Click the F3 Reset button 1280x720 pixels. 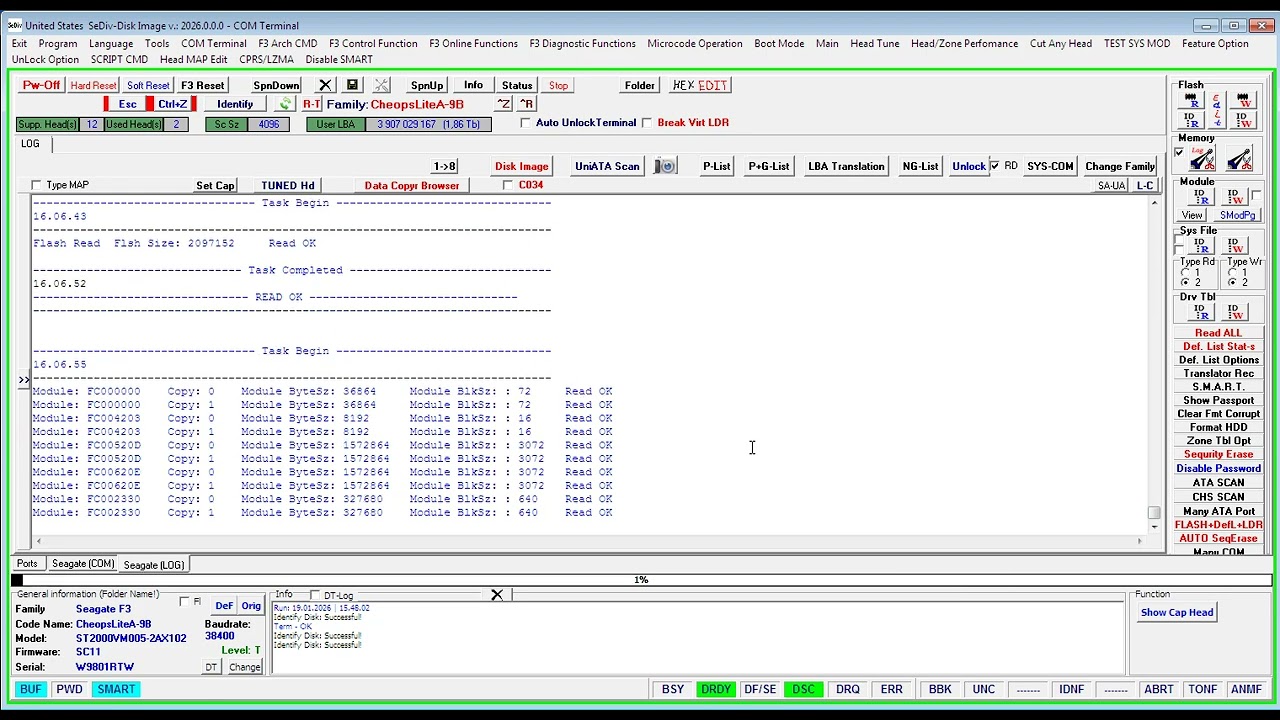(x=203, y=85)
